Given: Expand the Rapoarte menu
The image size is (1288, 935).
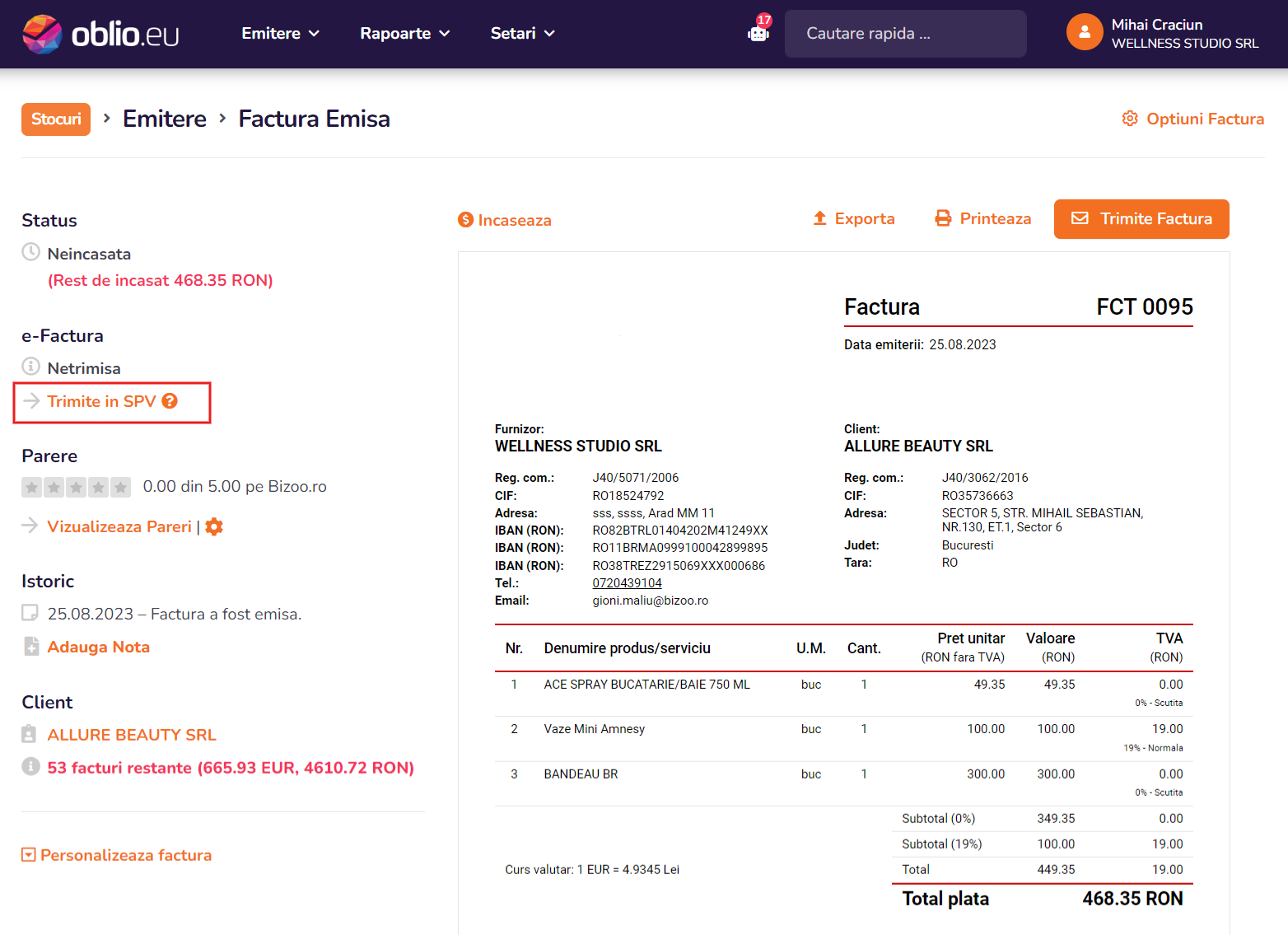Looking at the screenshot, I should 405,34.
